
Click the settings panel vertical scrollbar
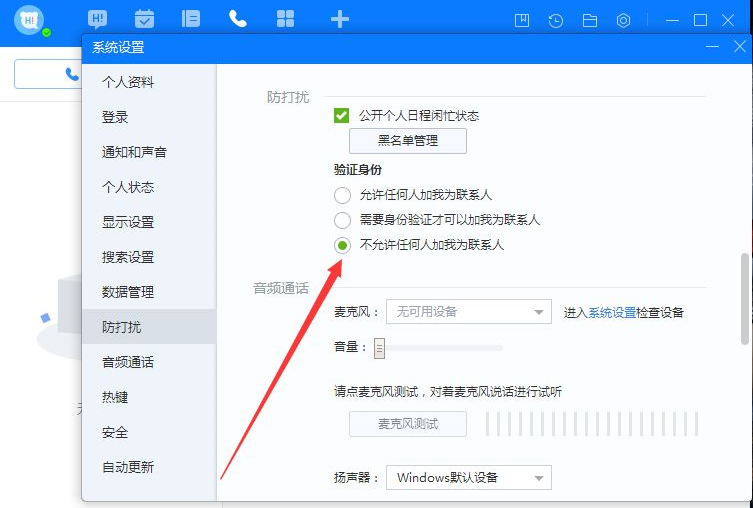coord(744,299)
